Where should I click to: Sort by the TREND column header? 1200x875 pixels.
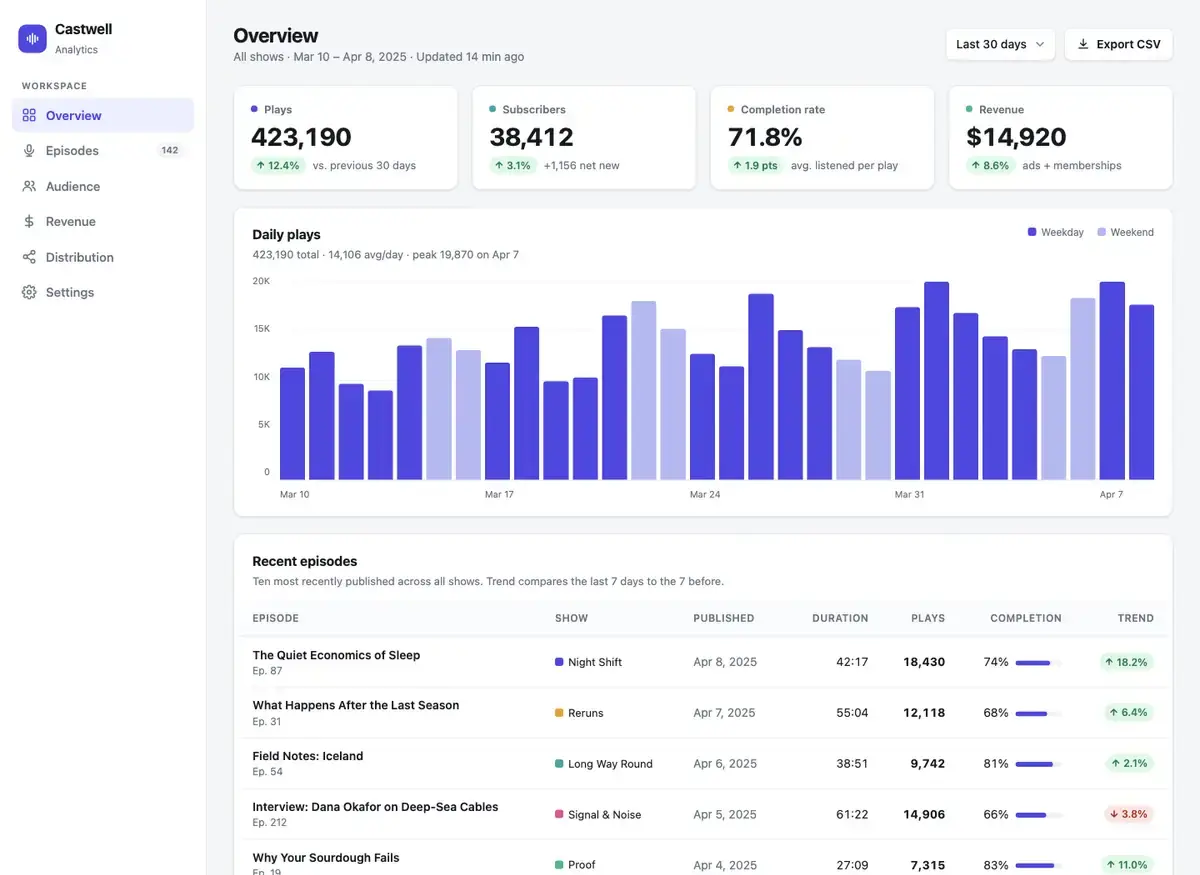tap(1136, 618)
